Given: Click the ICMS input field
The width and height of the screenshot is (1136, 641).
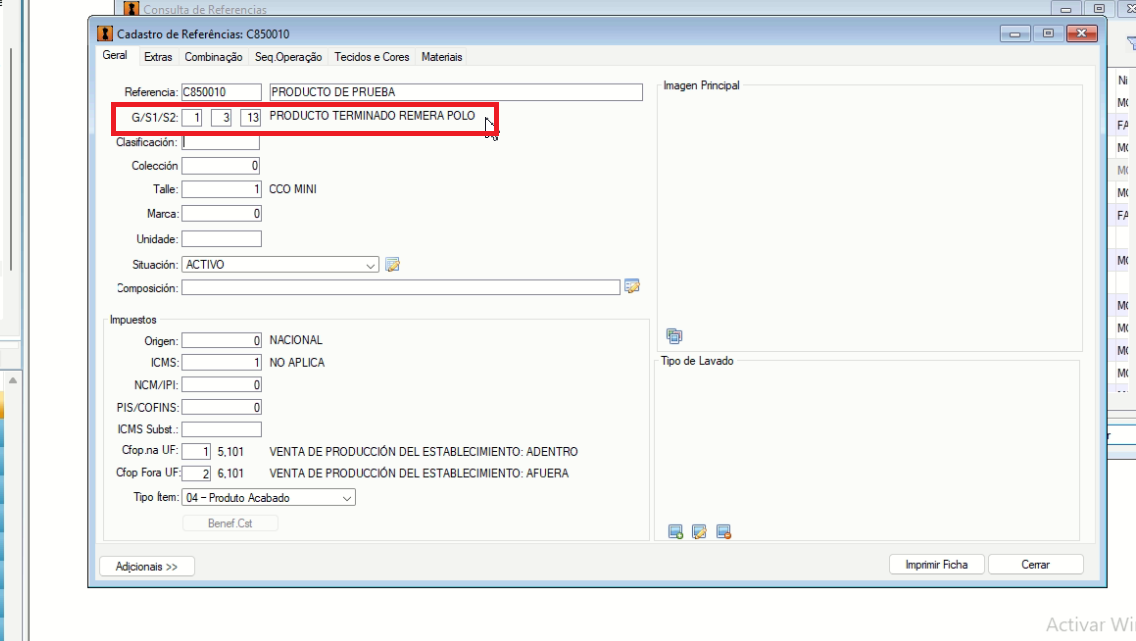Looking at the screenshot, I should point(222,362).
